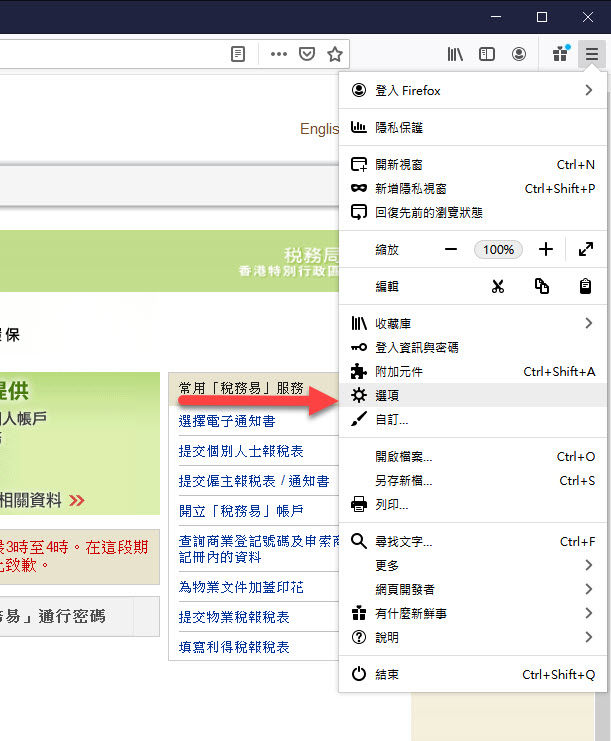611x741 pixels.
Task: Click the Cut scissors icon
Action: [498, 286]
